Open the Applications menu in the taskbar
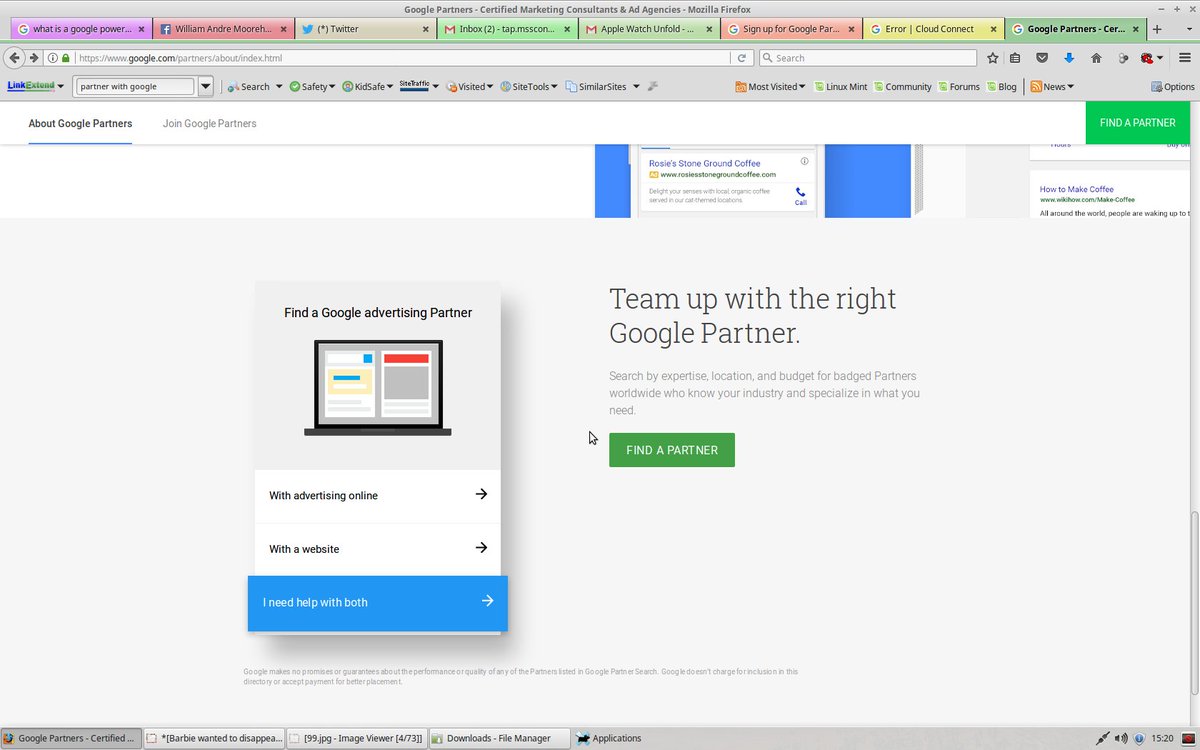Screen dimensions: 1200x750 pyautogui.click(x=609, y=738)
